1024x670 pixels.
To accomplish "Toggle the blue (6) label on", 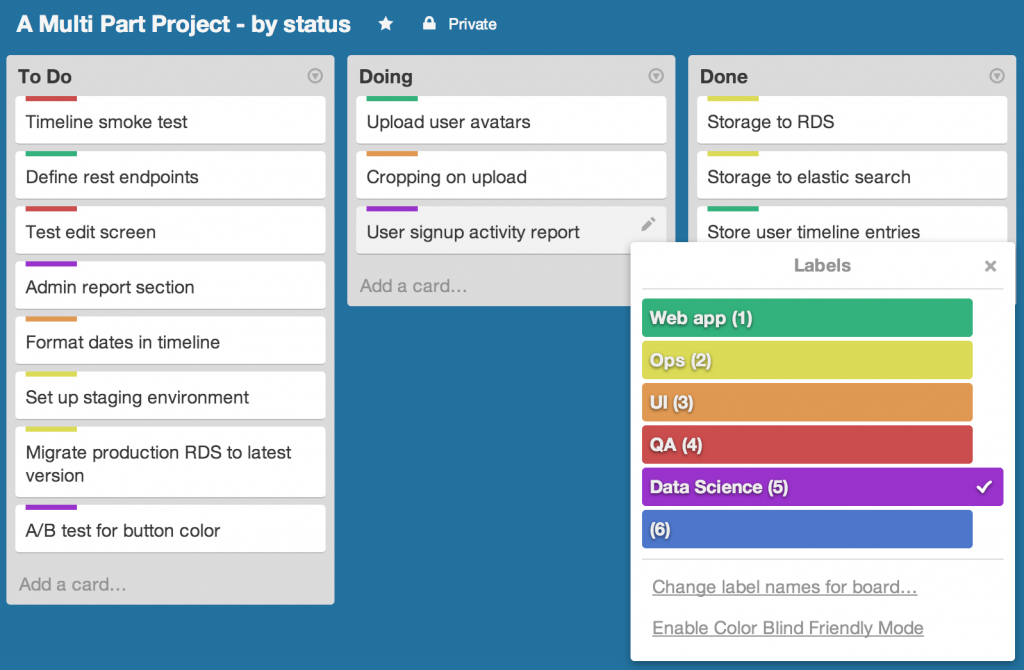I will 807,529.
